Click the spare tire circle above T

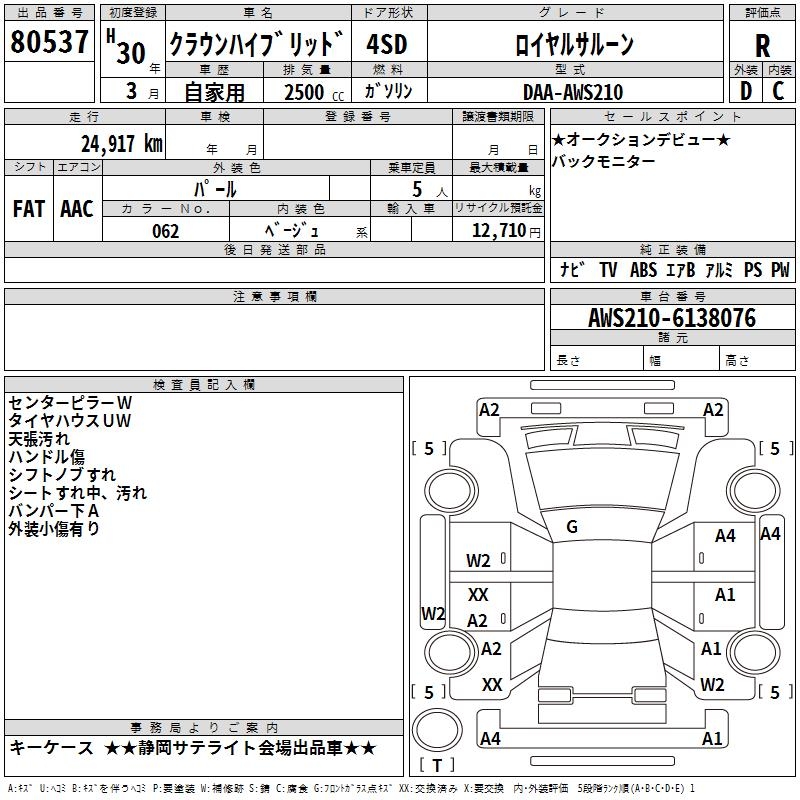(437, 730)
